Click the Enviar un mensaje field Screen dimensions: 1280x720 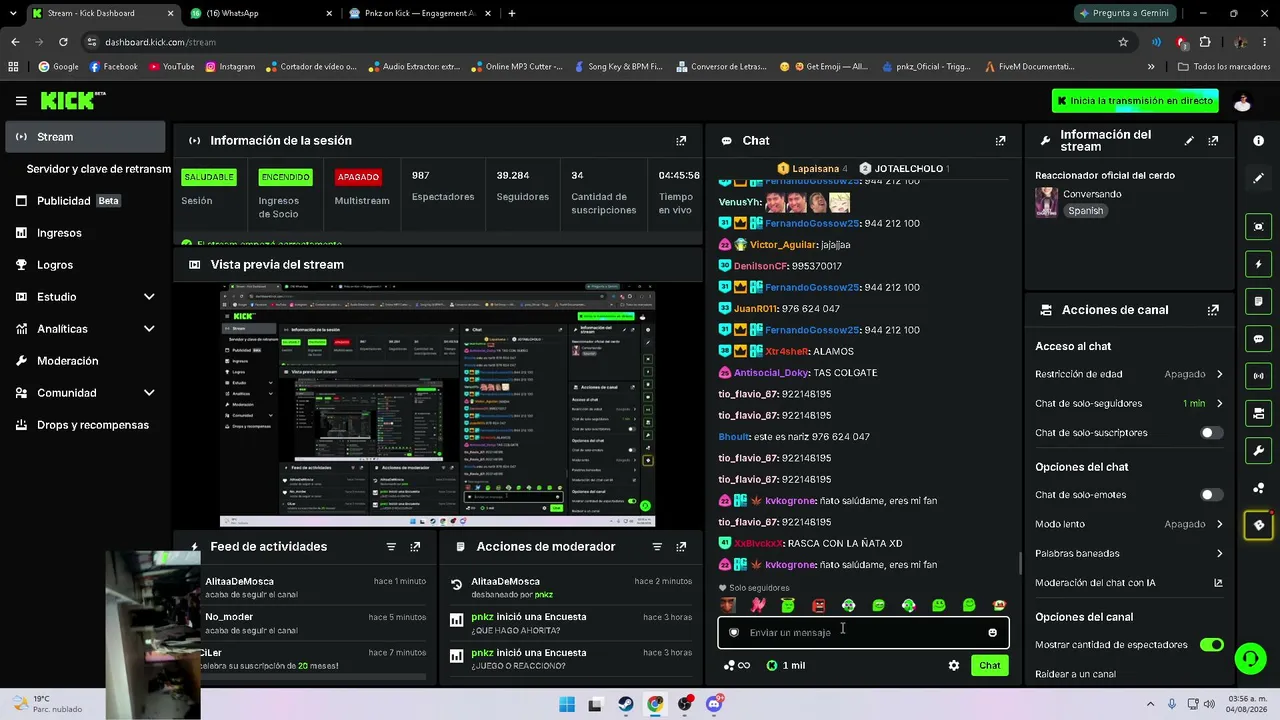click(863, 633)
